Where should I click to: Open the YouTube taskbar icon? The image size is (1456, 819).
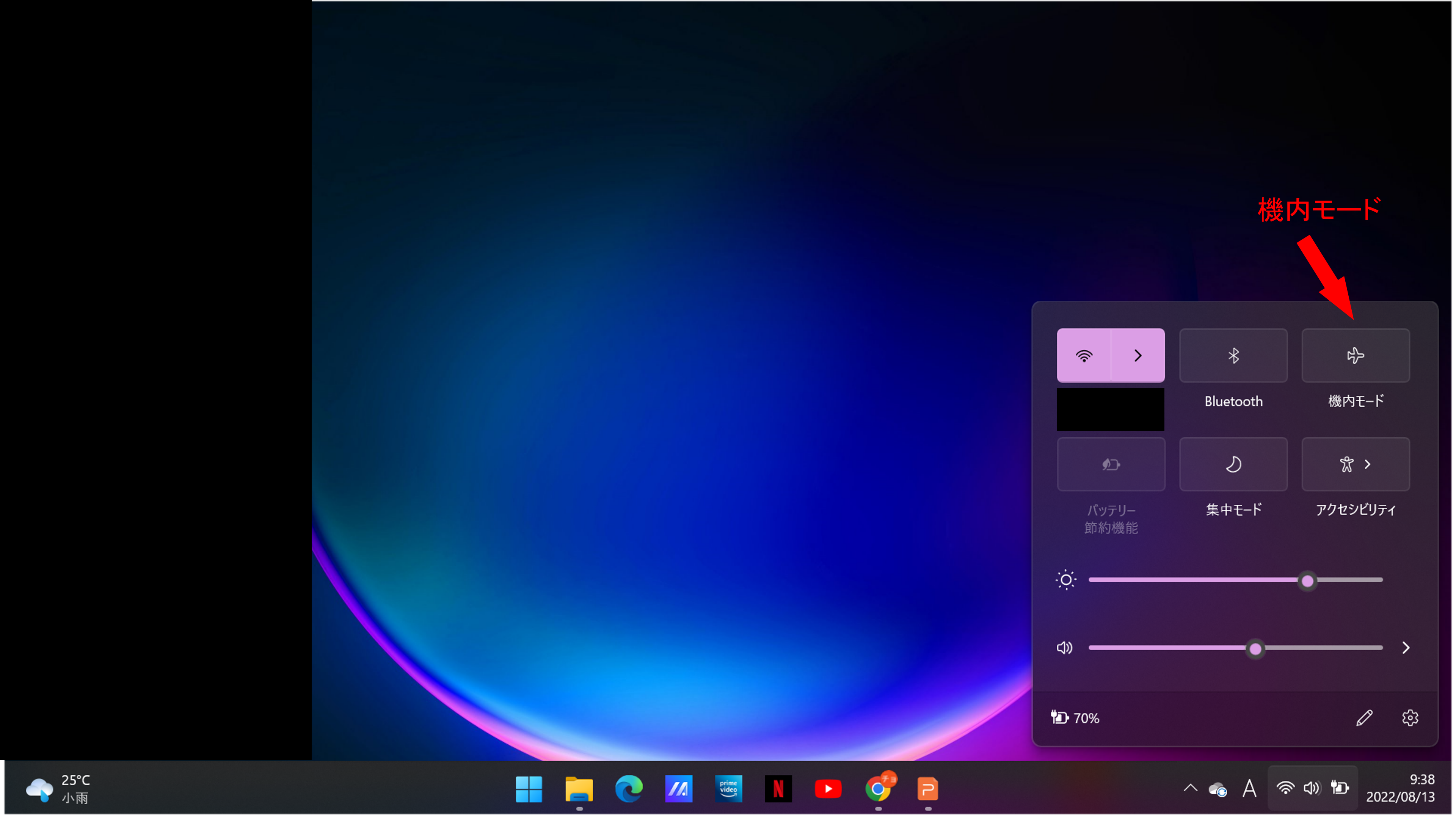(828, 789)
